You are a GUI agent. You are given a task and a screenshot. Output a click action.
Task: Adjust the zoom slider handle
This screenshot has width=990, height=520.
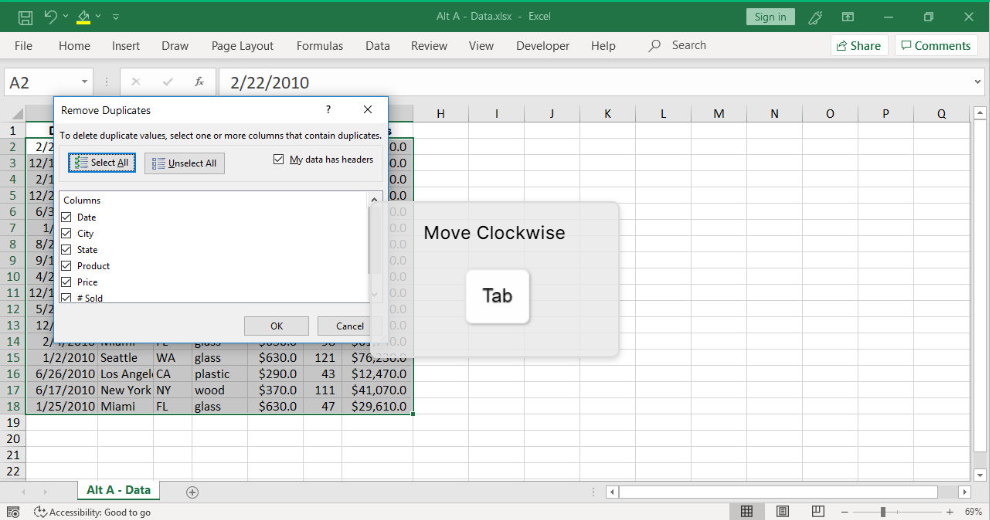tap(883, 512)
